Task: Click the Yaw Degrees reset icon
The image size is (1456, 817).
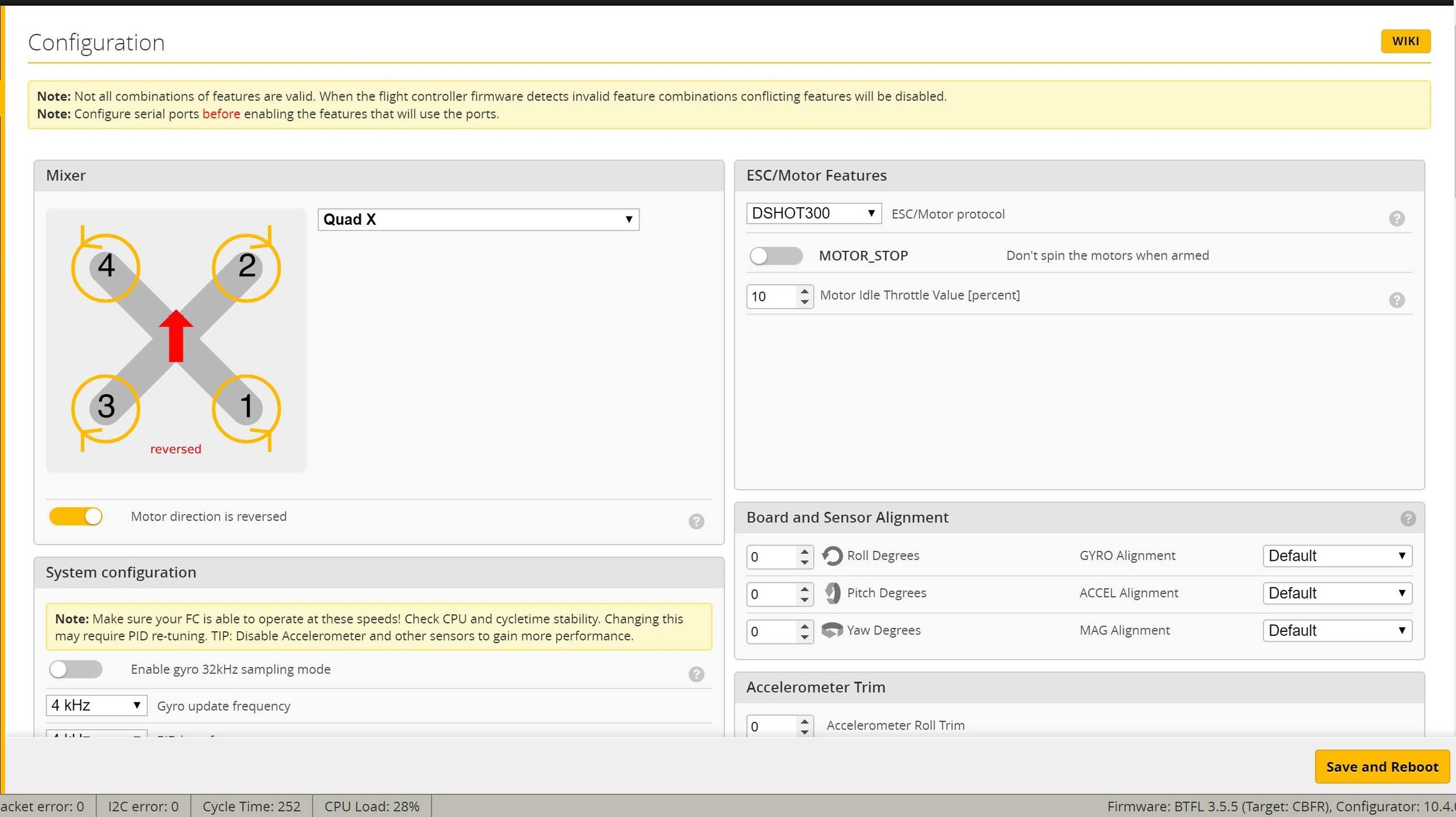Action: [x=830, y=630]
